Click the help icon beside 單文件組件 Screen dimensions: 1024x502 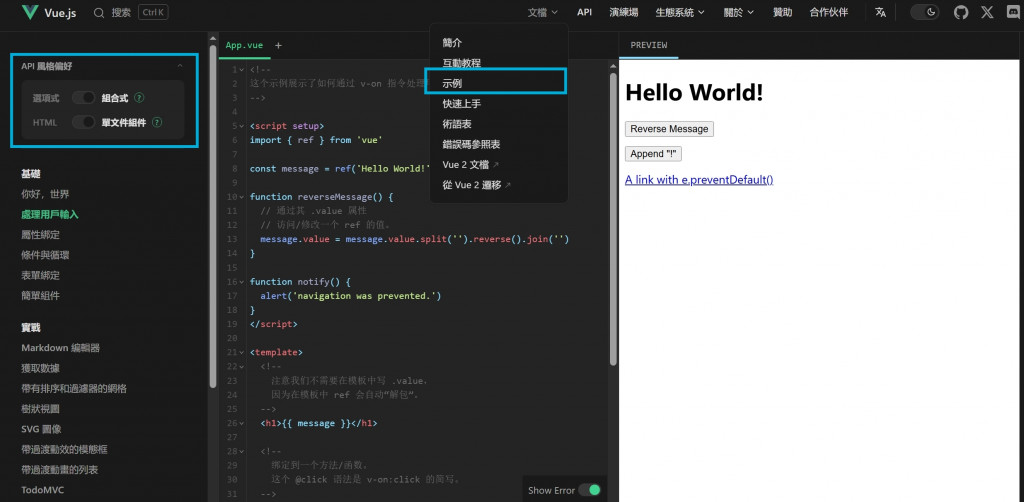click(x=157, y=122)
